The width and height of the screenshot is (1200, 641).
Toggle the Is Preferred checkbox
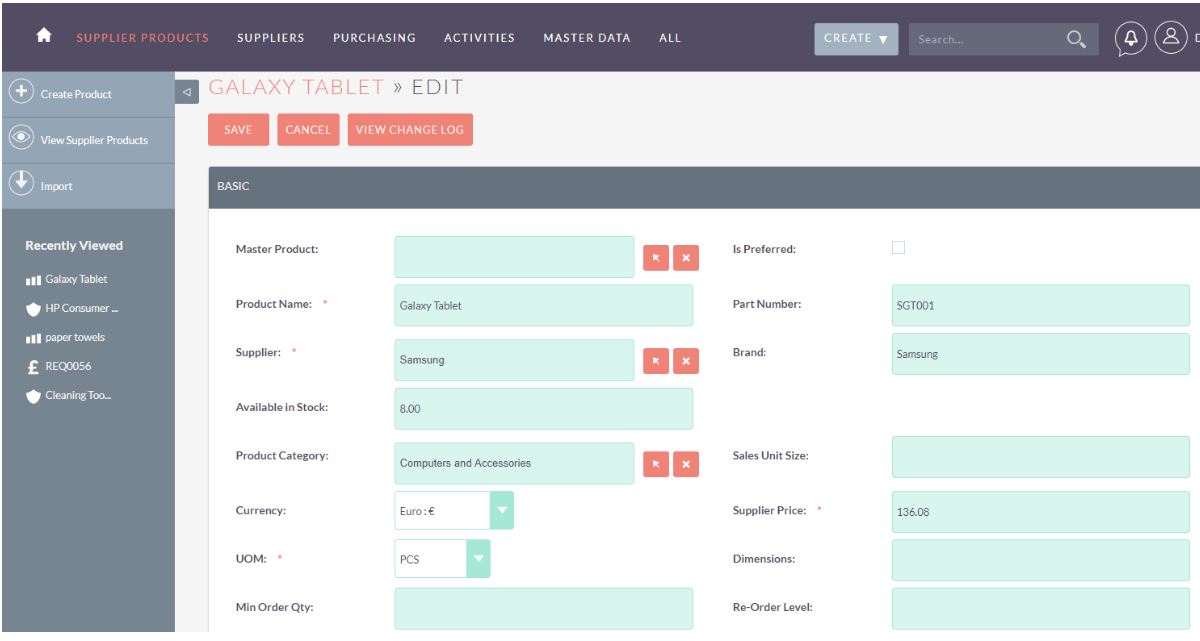898,247
